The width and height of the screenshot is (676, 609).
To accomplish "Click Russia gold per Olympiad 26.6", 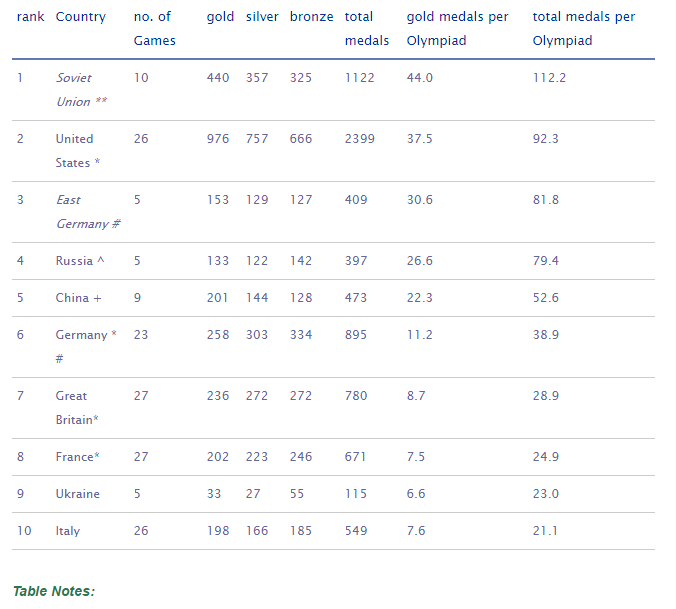I will pos(419,261).
